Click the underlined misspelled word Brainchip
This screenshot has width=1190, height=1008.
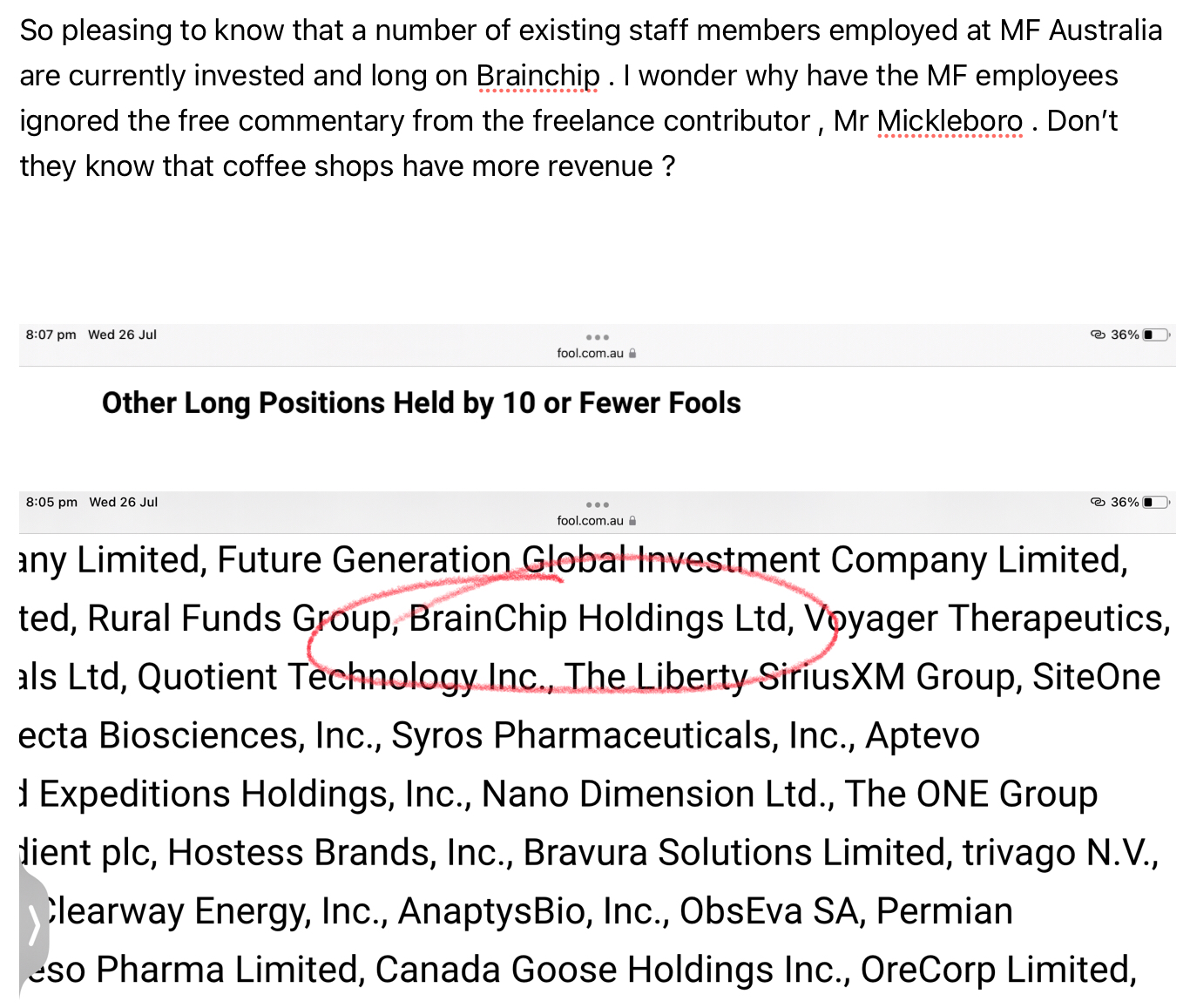(x=538, y=77)
